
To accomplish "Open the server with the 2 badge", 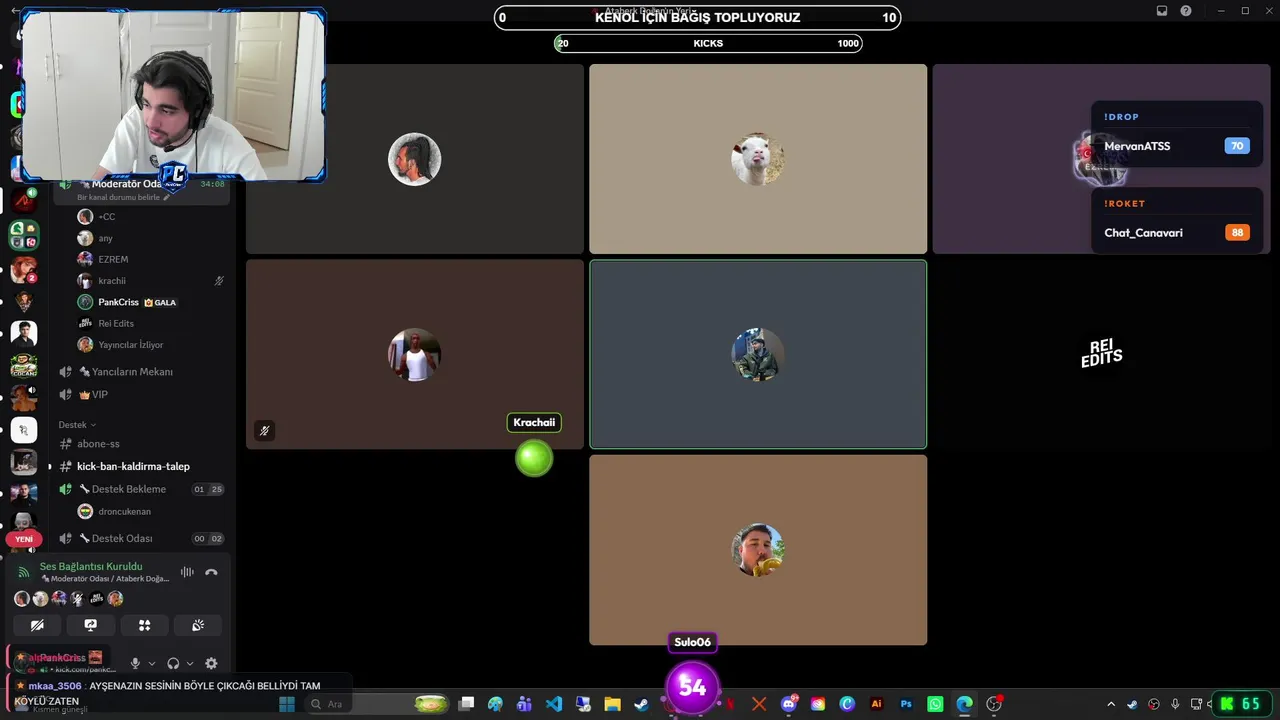I will pyautogui.click(x=24, y=270).
